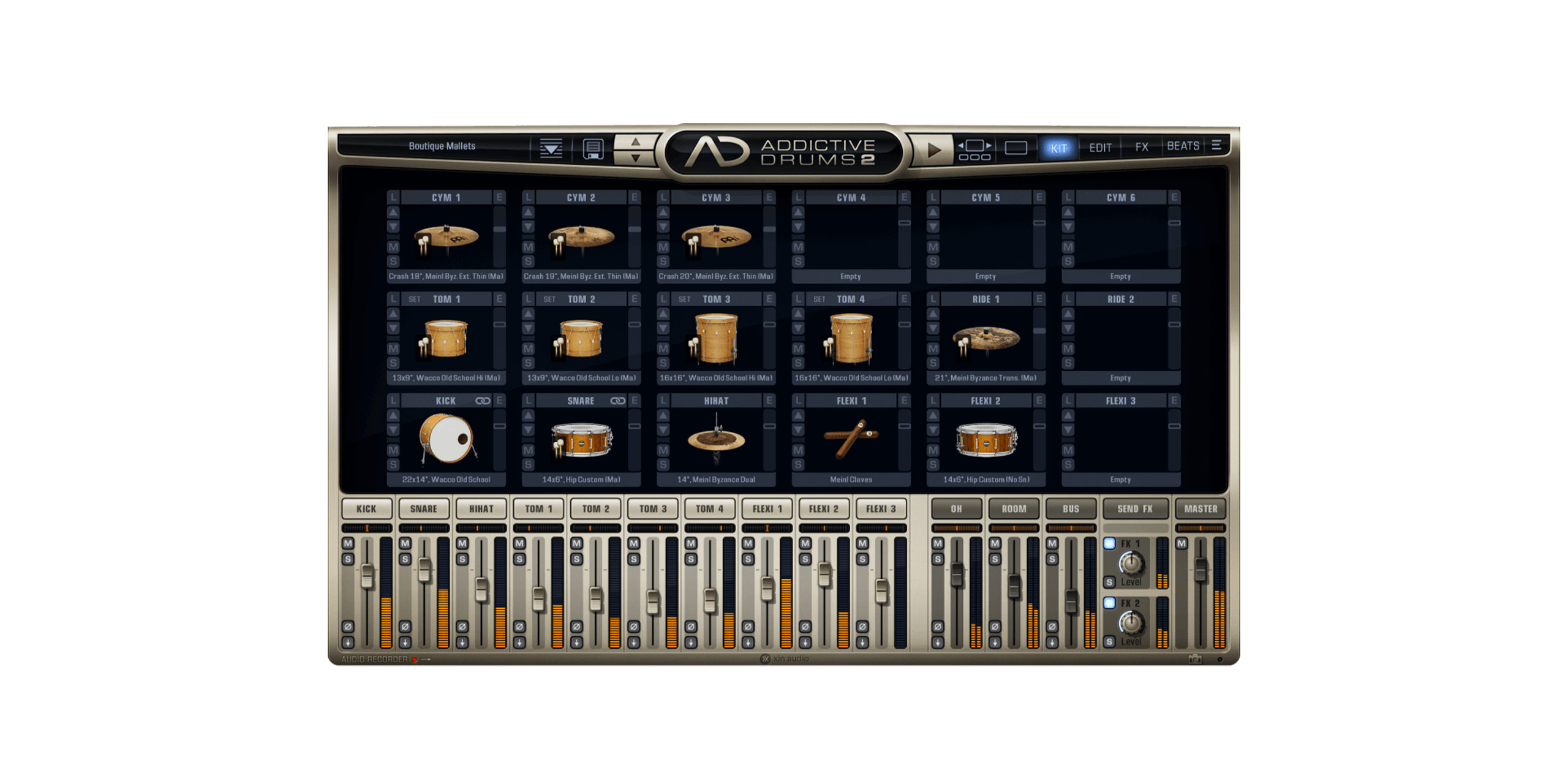
Task: Click the L load icon on Hihat
Action: coord(663,401)
